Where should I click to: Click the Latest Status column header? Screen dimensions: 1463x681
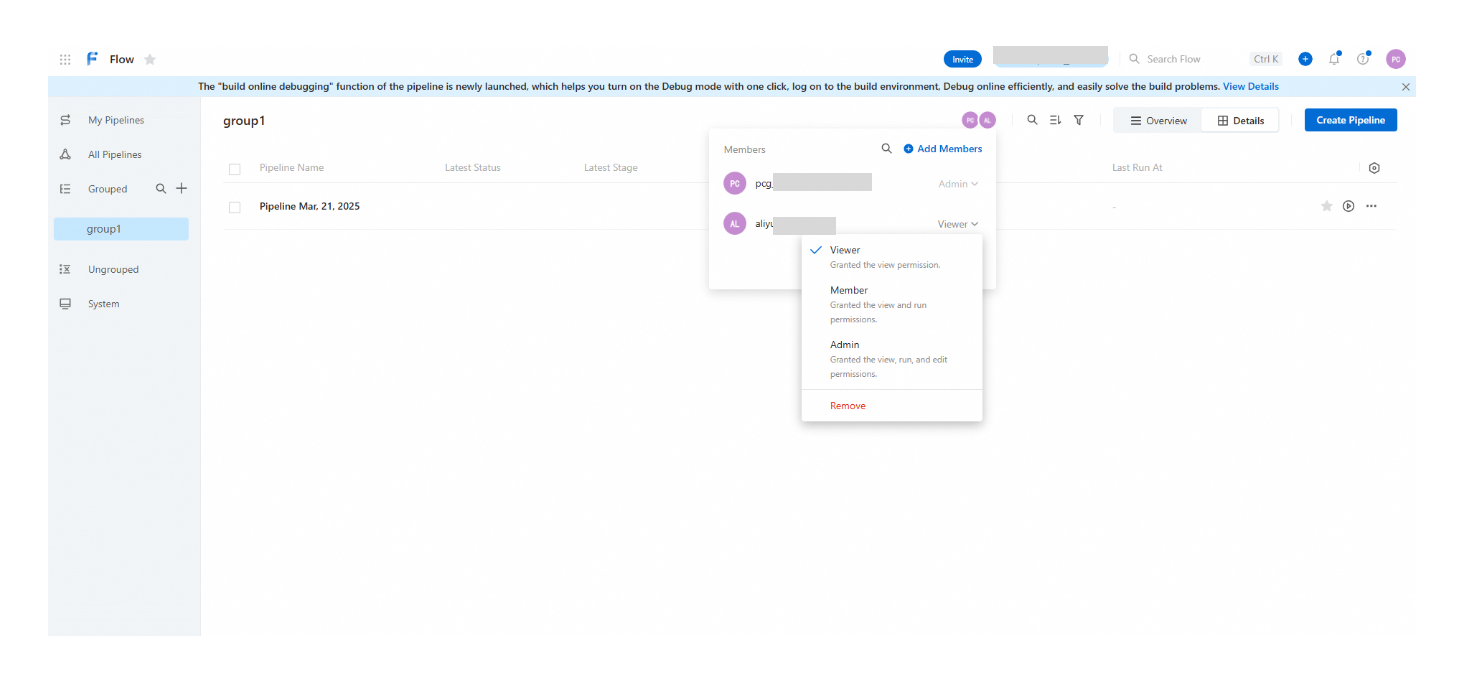pos(473,168)
